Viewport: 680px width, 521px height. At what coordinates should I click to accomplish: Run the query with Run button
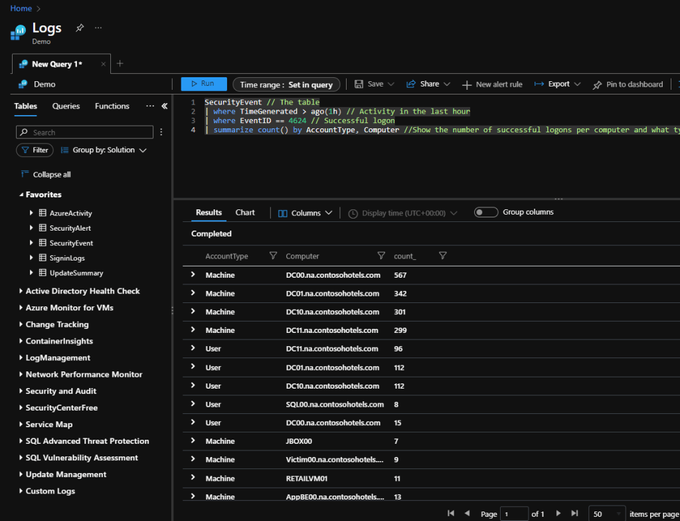(204, 85)
